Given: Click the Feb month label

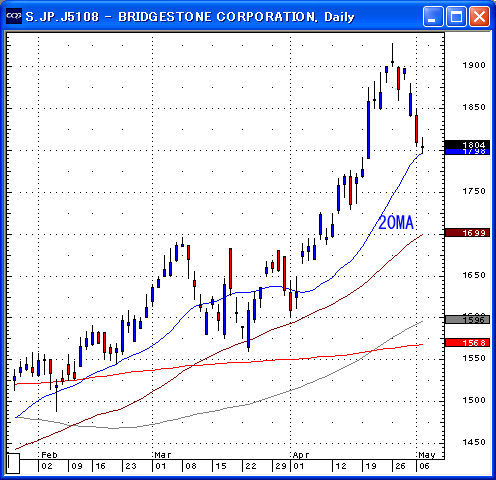Looking at the screenshot, I should tap(49, 455).
